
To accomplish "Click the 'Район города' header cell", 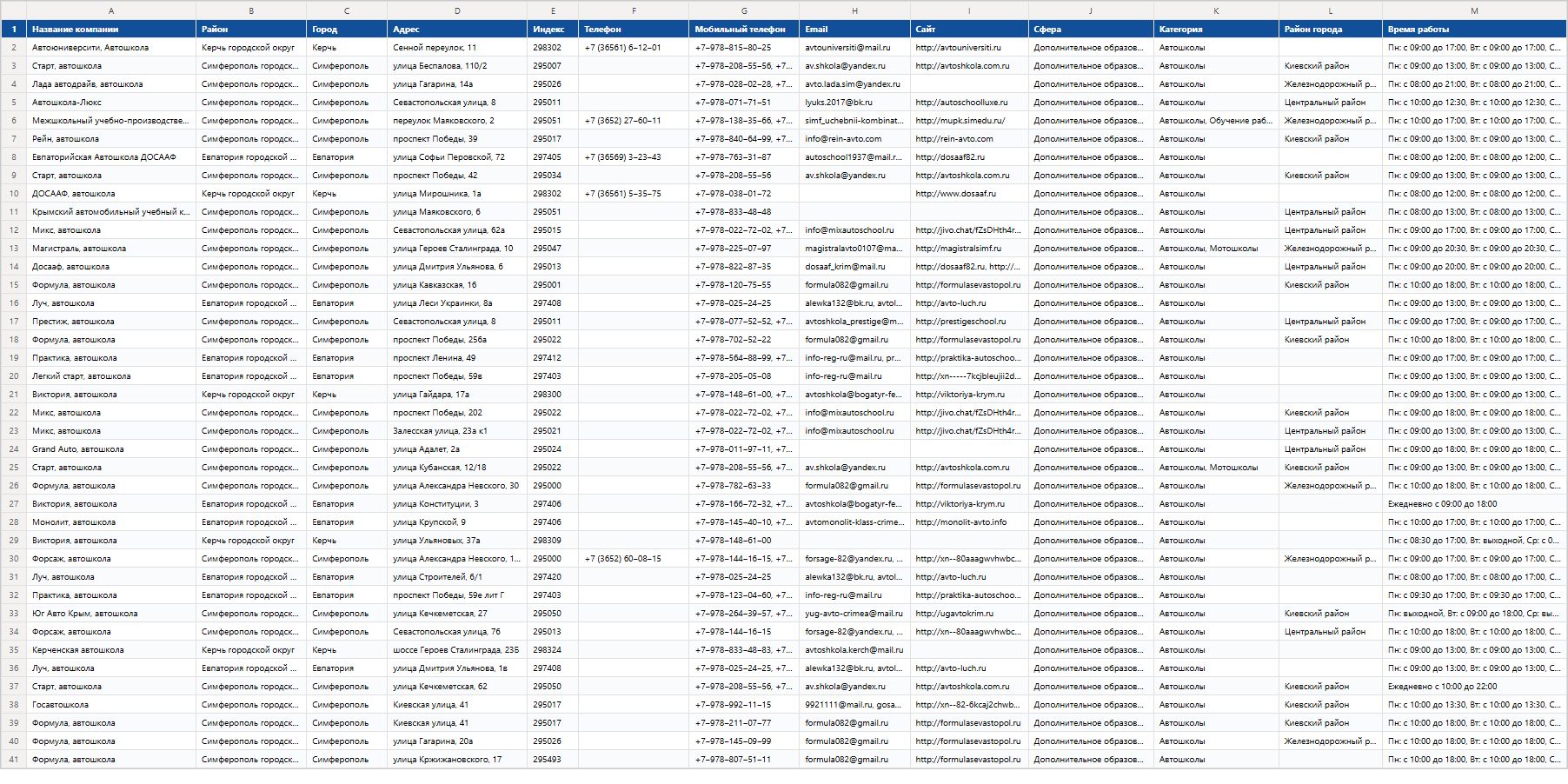I will [1331, 30].
